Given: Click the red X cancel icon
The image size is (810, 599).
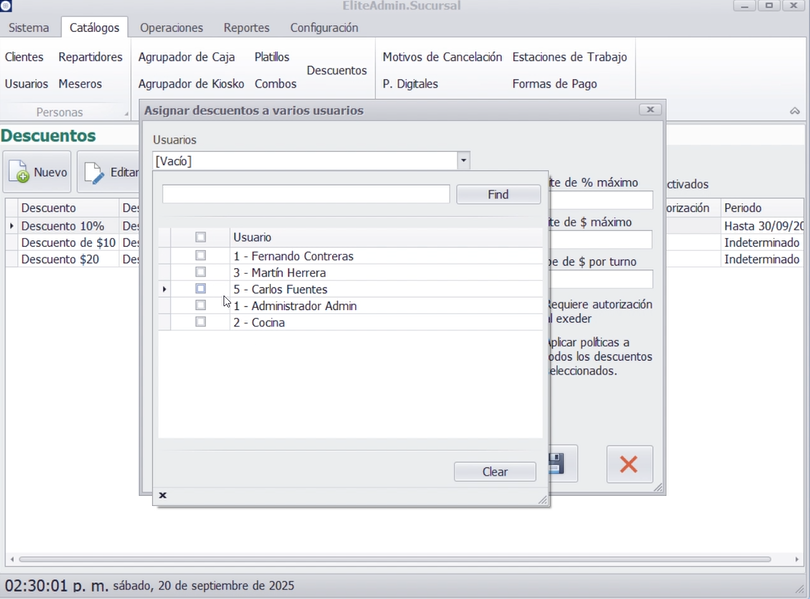Looking at the screenshot, I should [x=629, y=464].
